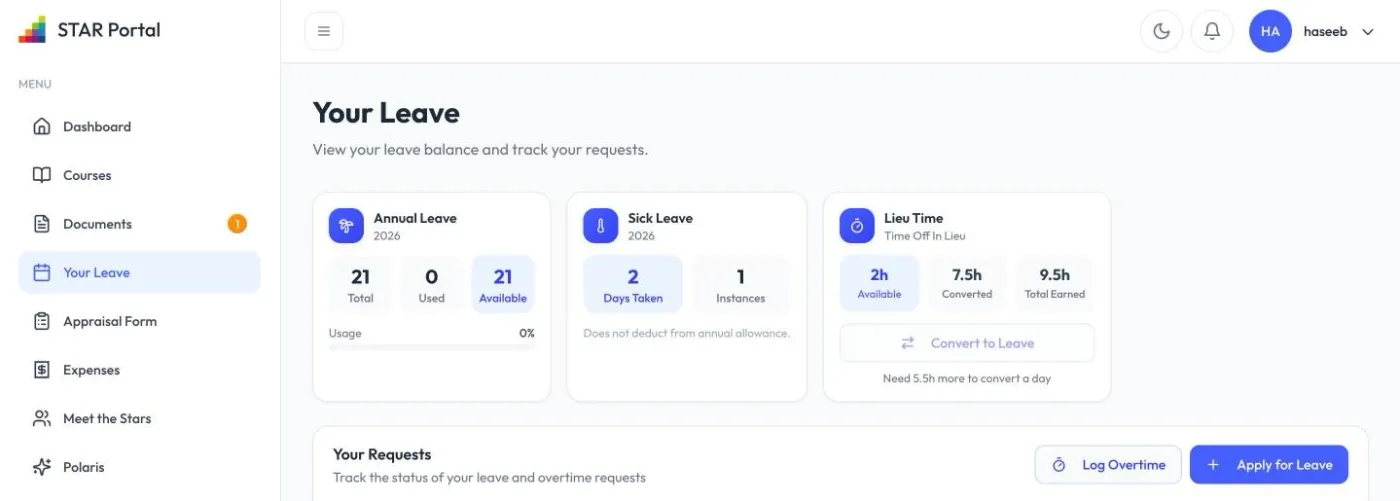The width and height of the screenshot is (1400, 501).
Task: Click the Your Leave calendar icon
Action: 41,272
